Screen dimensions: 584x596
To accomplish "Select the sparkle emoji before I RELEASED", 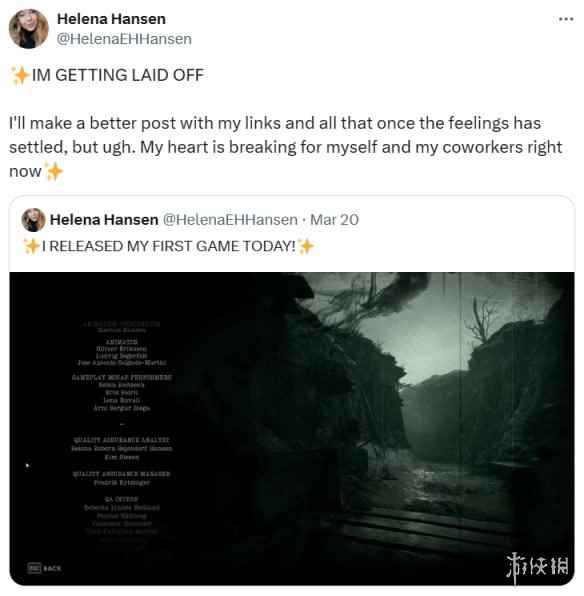I will (x=32, y=246).
